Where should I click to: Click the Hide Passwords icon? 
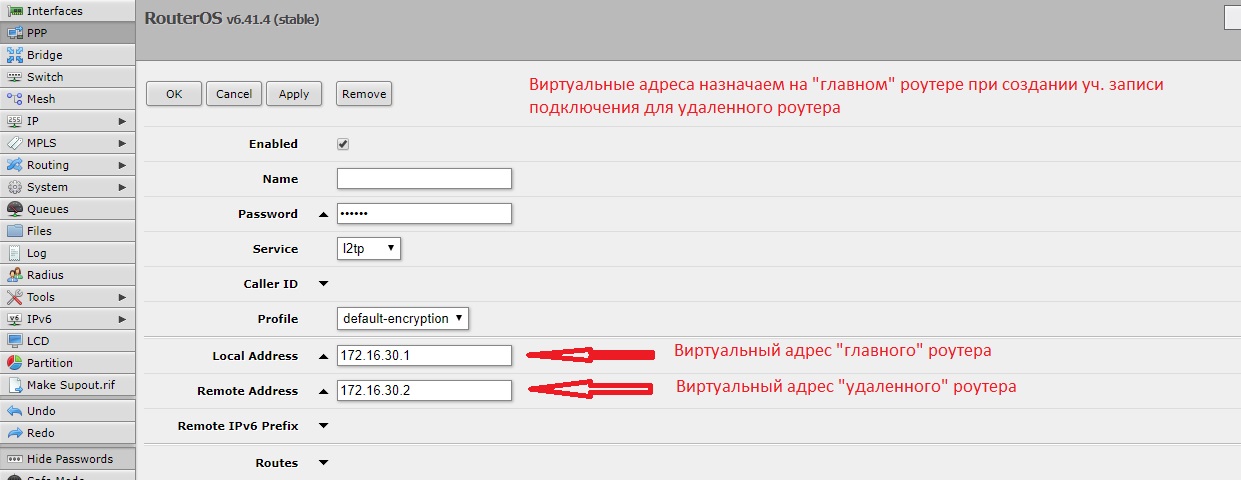(x=15, y=459)
